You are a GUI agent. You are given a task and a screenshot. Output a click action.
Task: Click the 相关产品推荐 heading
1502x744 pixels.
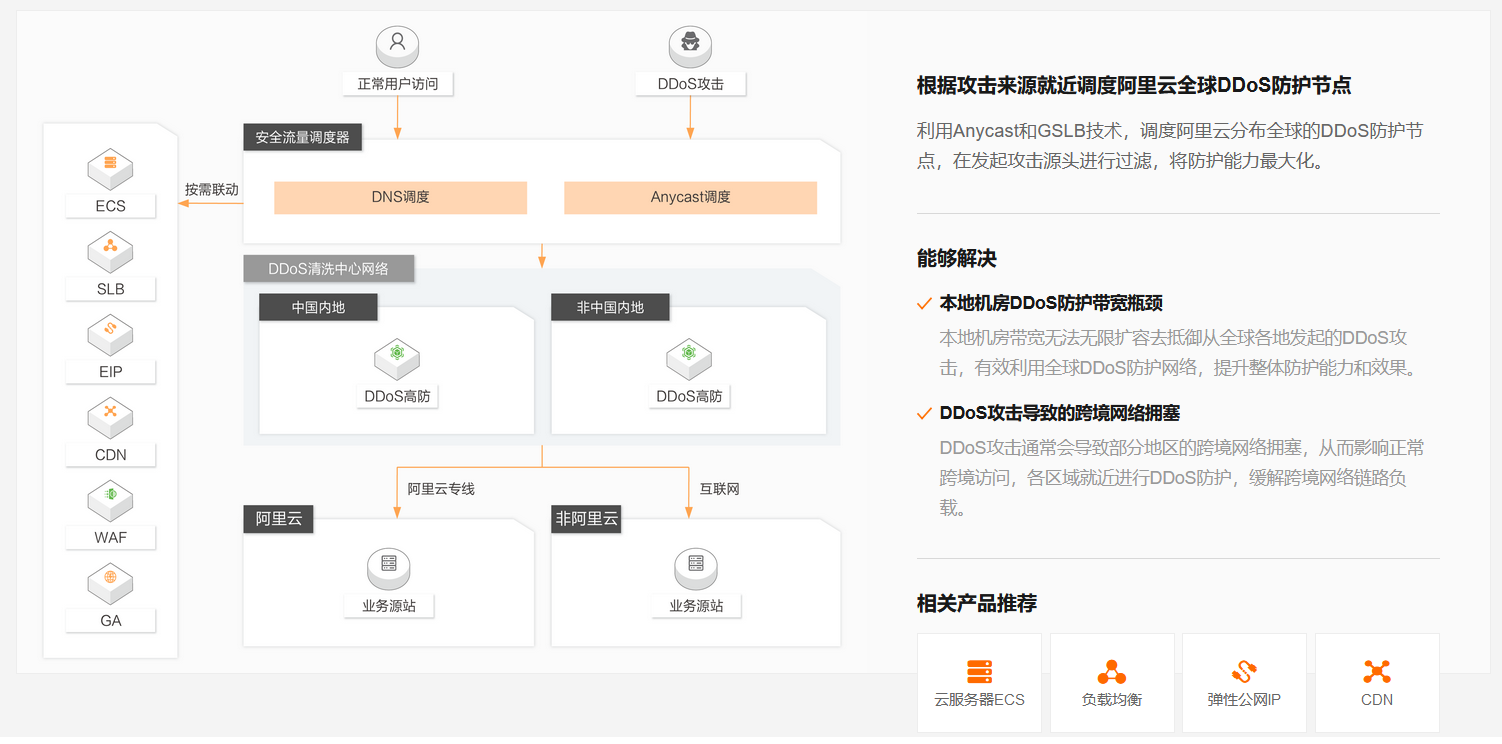click(x=977, y=603)
